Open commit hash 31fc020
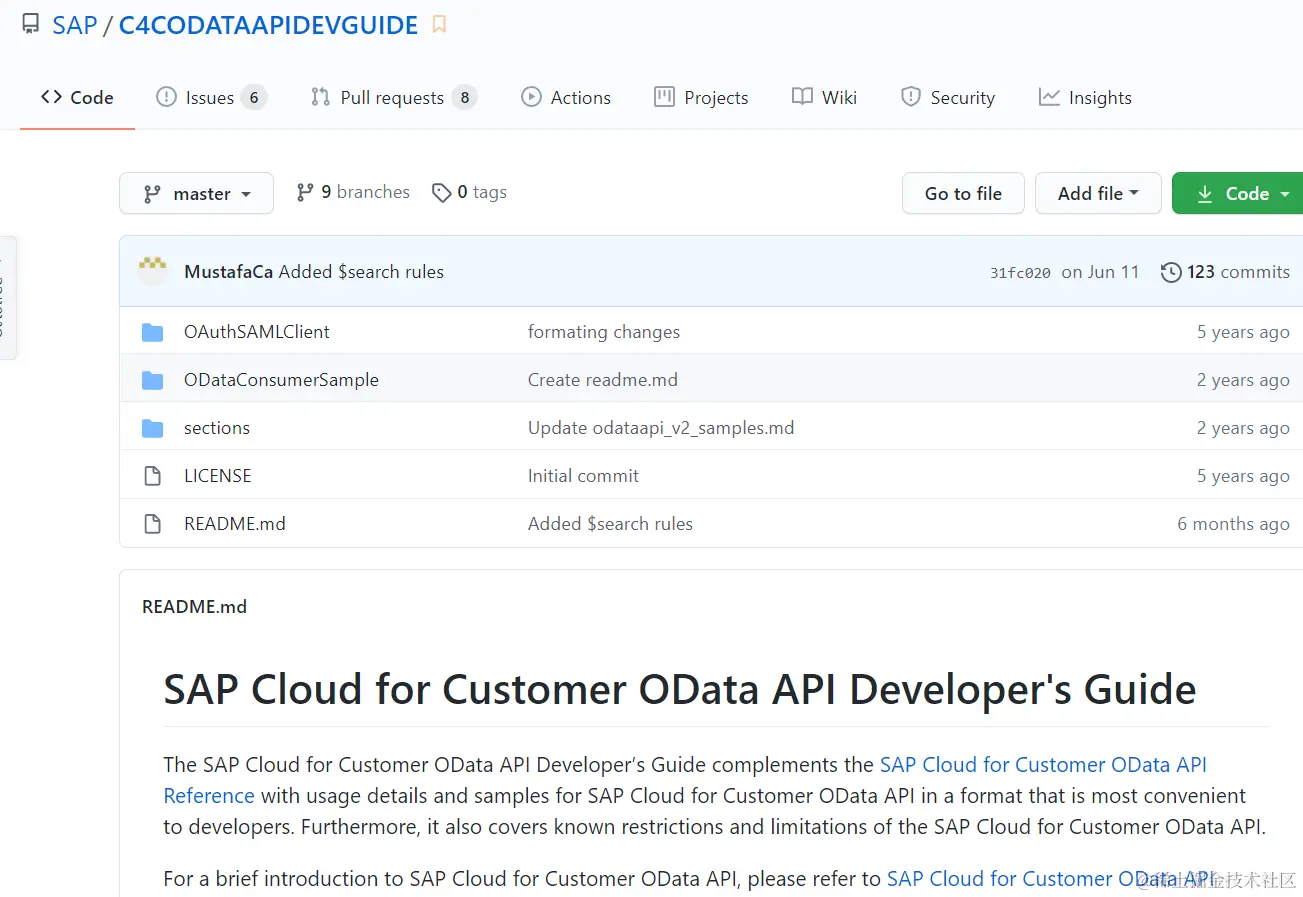 pyautogui.click(x=1020, y=272)
